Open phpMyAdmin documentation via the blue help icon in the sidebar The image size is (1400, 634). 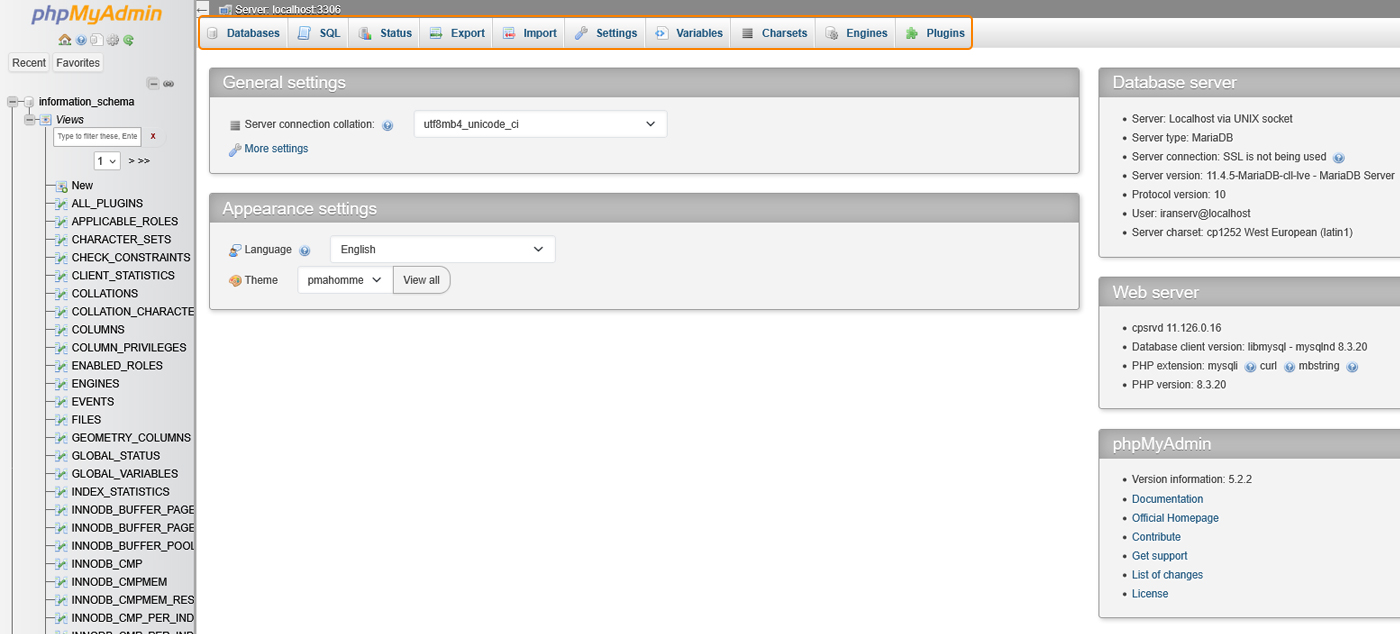(81, 40)
